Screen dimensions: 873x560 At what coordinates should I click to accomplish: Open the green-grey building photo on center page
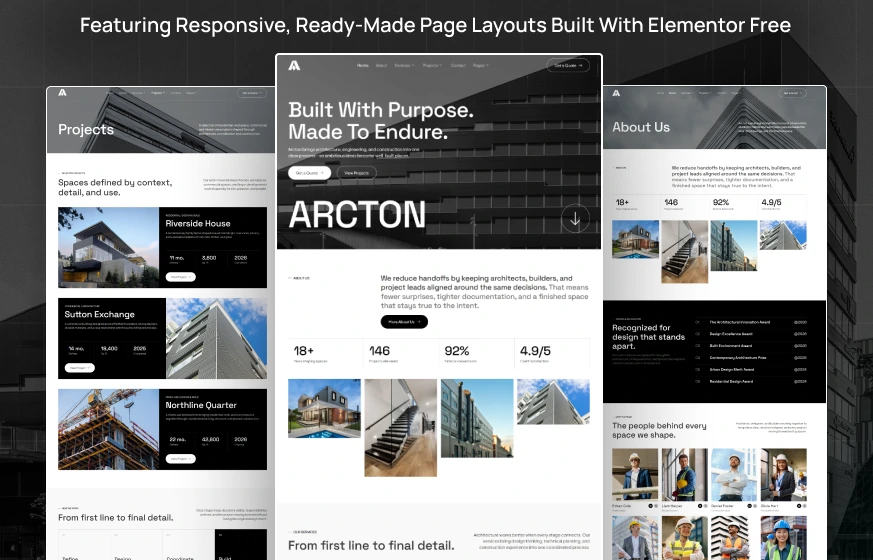tap(477, 418)
